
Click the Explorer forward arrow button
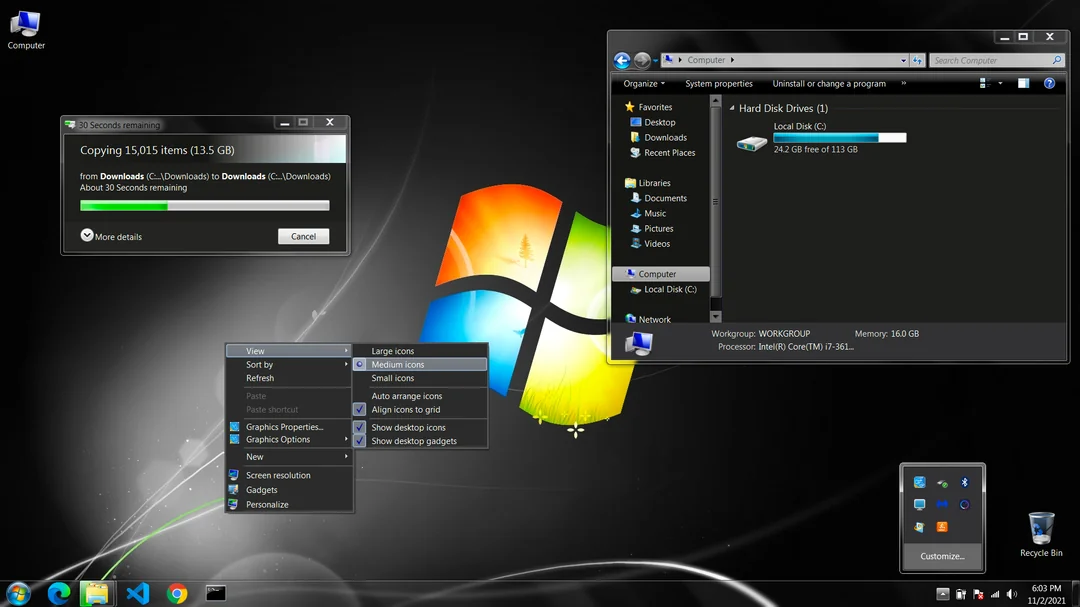coord(642,61)
